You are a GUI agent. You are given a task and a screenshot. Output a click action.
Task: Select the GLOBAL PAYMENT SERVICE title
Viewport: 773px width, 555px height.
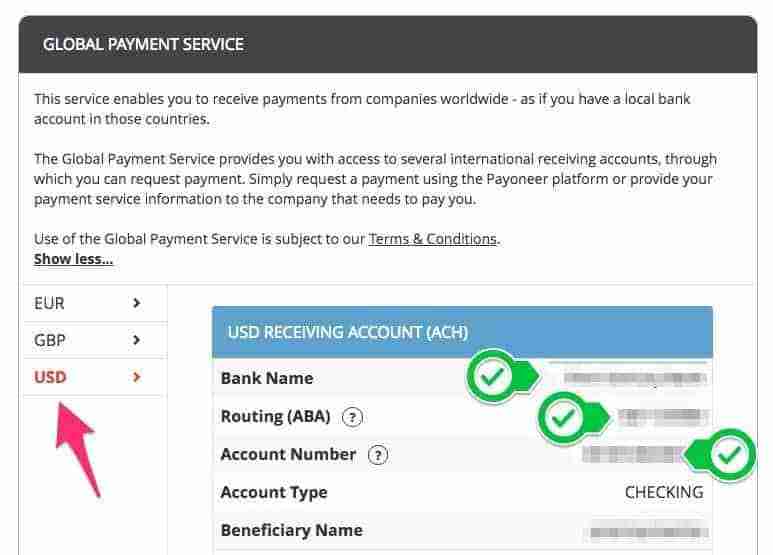click(143, 44)
